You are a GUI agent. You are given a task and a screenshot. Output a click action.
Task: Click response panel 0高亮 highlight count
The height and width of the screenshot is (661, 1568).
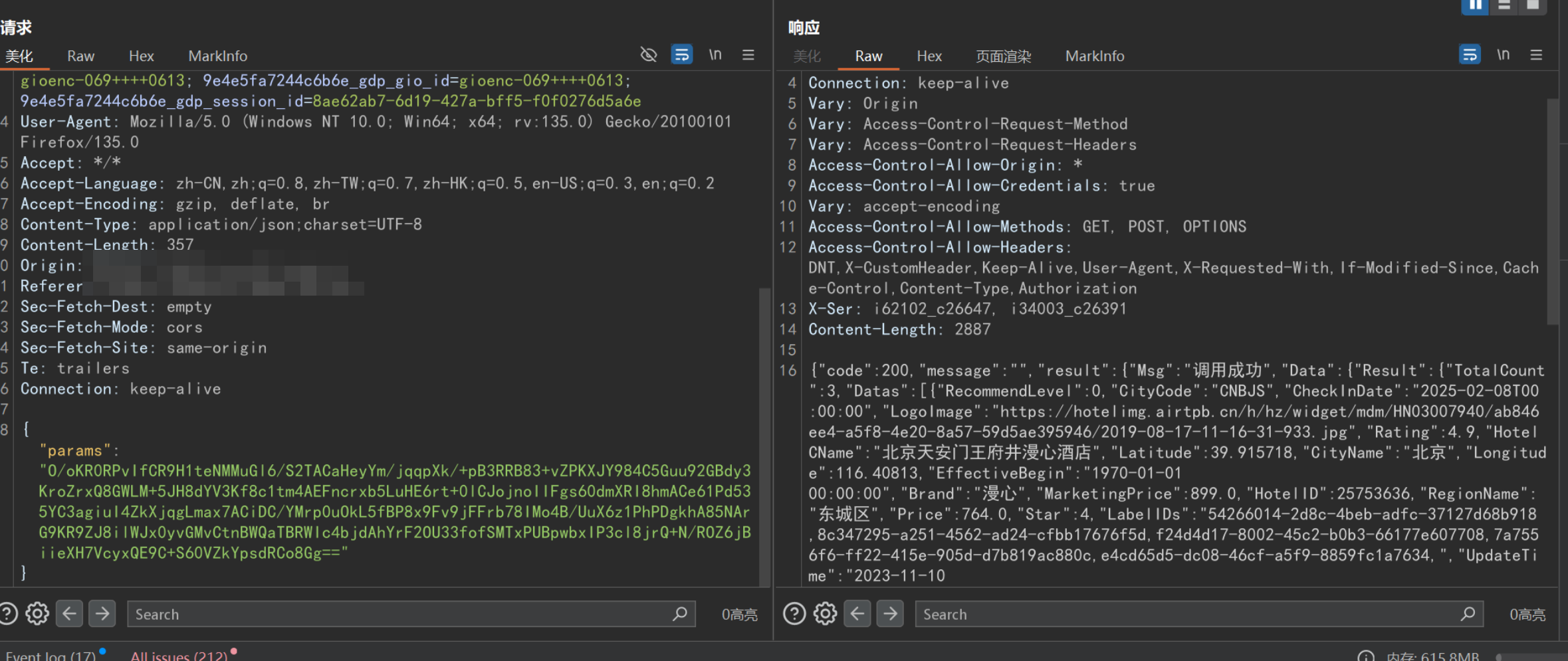point(1527,614)
